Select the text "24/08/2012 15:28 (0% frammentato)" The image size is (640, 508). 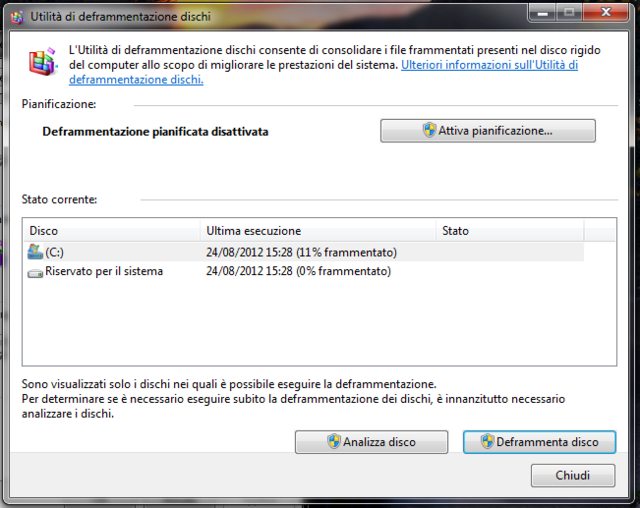point(298,271)
